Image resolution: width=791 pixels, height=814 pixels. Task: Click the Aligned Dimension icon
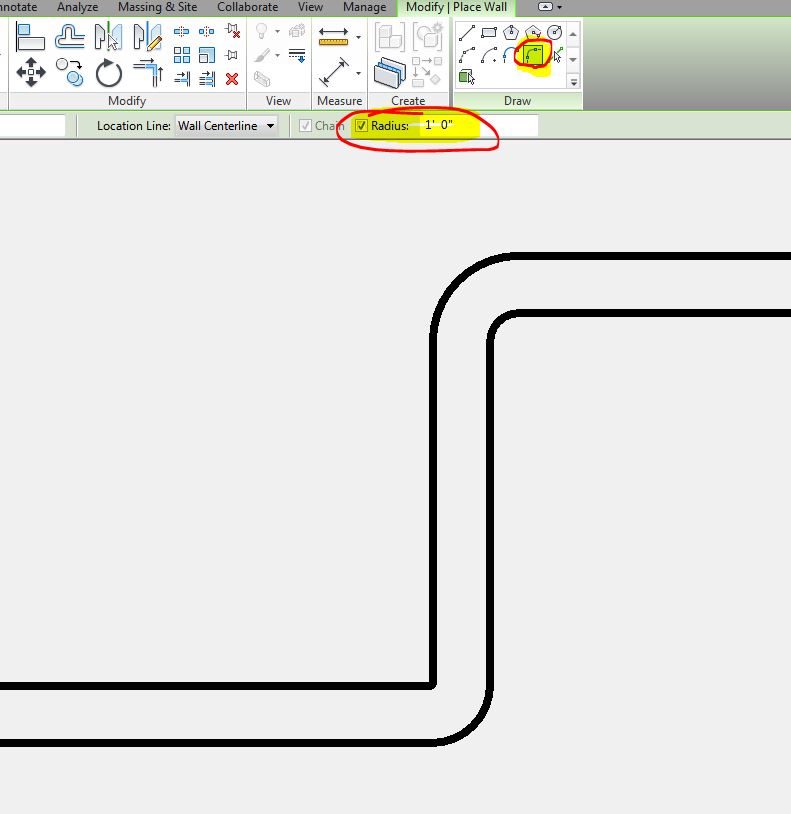[x=333, y=72]
